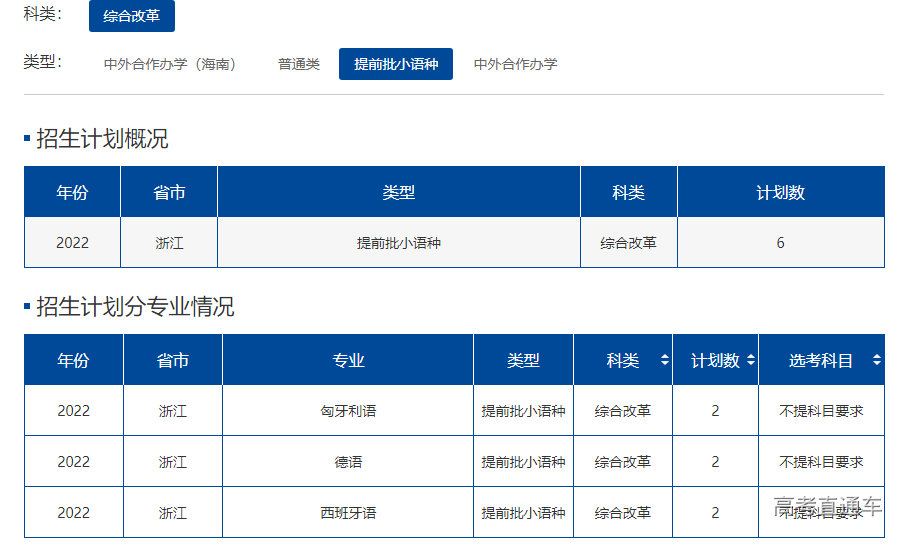Viewport: 911px width, 546px height.
Task: Click the 招生计划概况 section heading
Action: [x=102, y=139]
